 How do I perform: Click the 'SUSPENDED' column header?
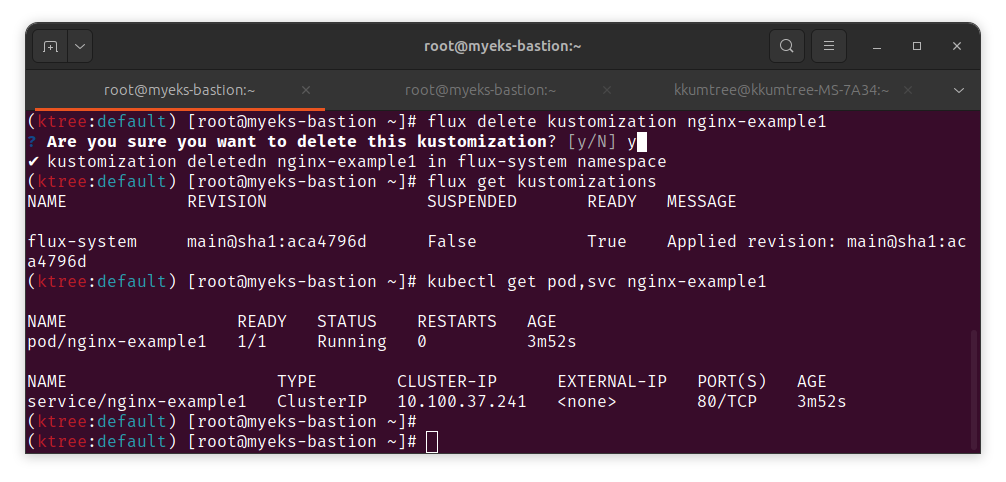pyautogui.click(x=472, y=202)
